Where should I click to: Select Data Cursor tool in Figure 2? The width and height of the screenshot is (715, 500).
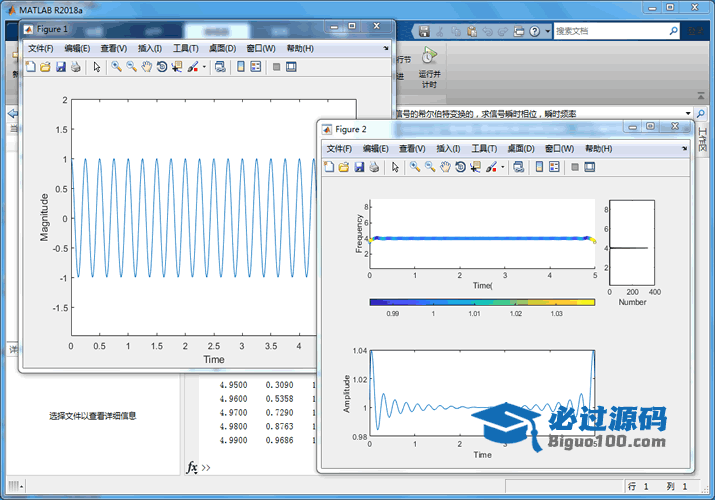[x=475, y=167]
